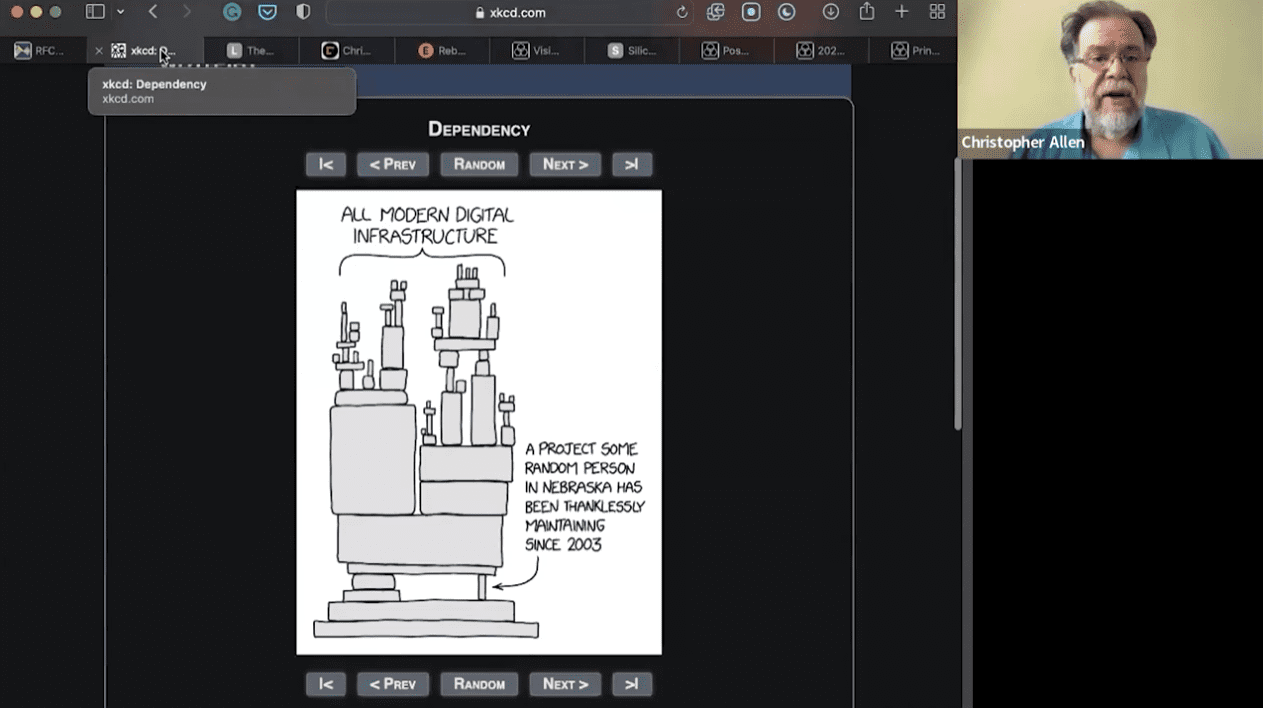Show the tab overview grid
Image resolution: width=1263 pixels, height=708 pixels.
pyautogui.click(x=937, y=12)
